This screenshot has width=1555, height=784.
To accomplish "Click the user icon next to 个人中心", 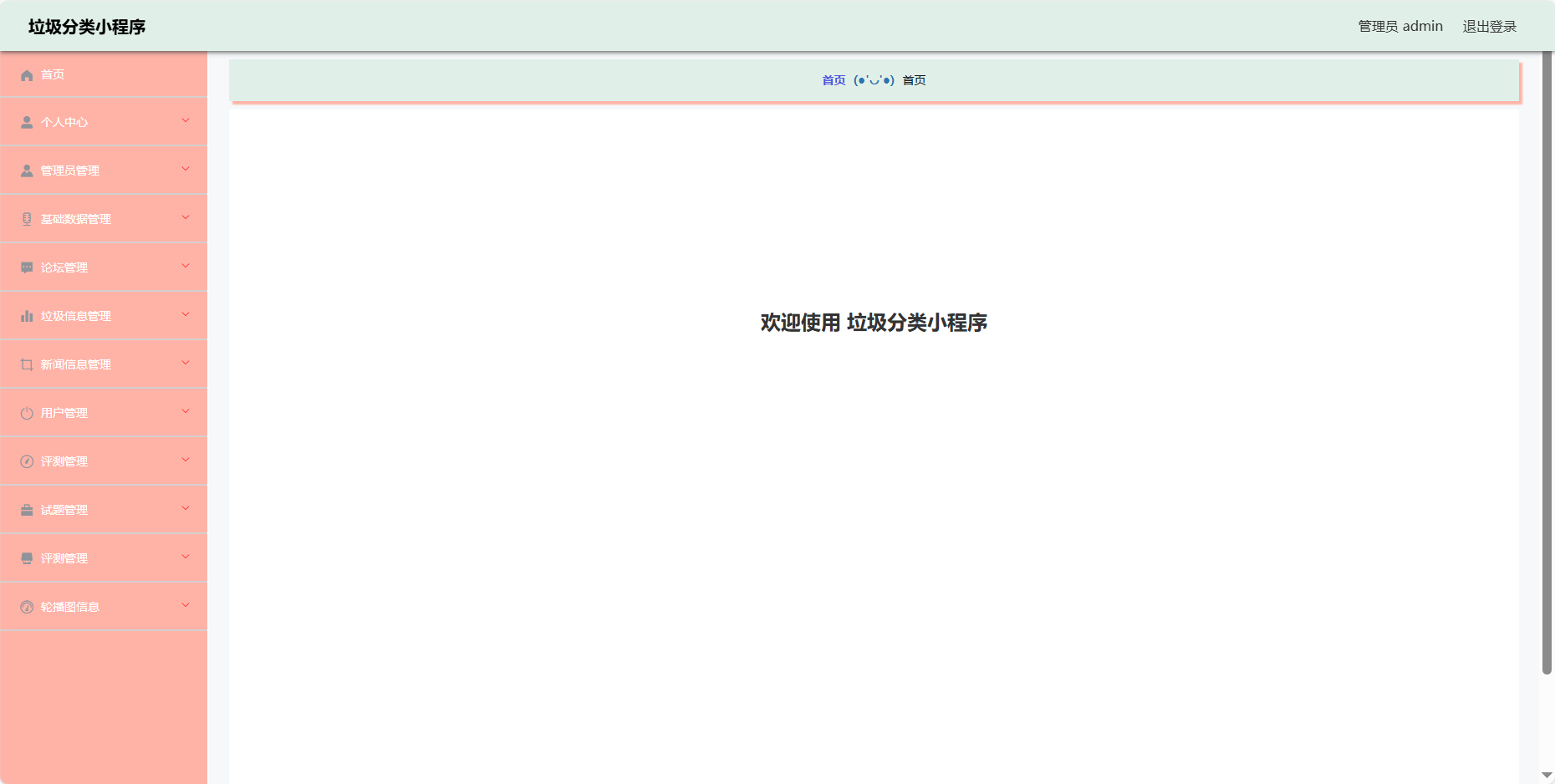I will coord(27,122).
